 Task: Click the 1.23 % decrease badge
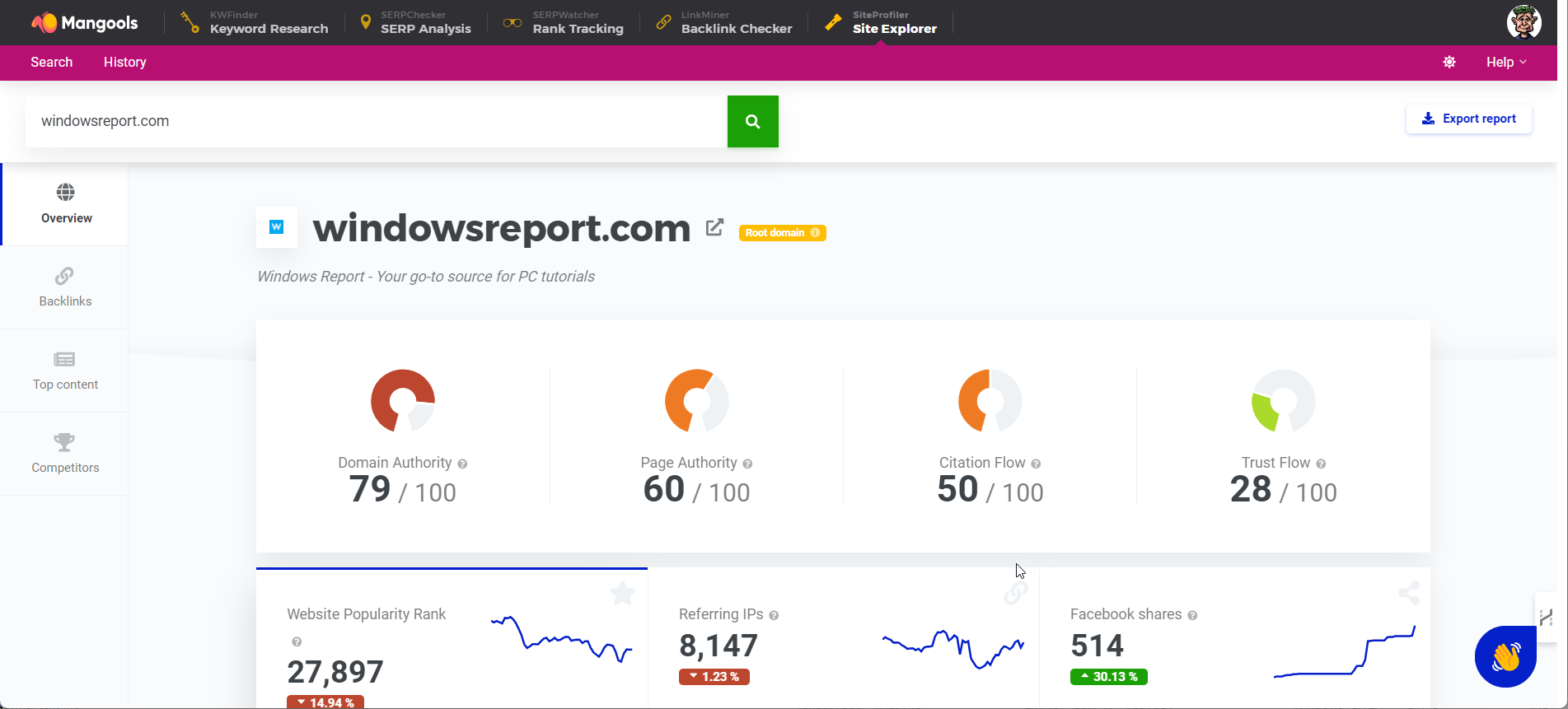(714, 677)
